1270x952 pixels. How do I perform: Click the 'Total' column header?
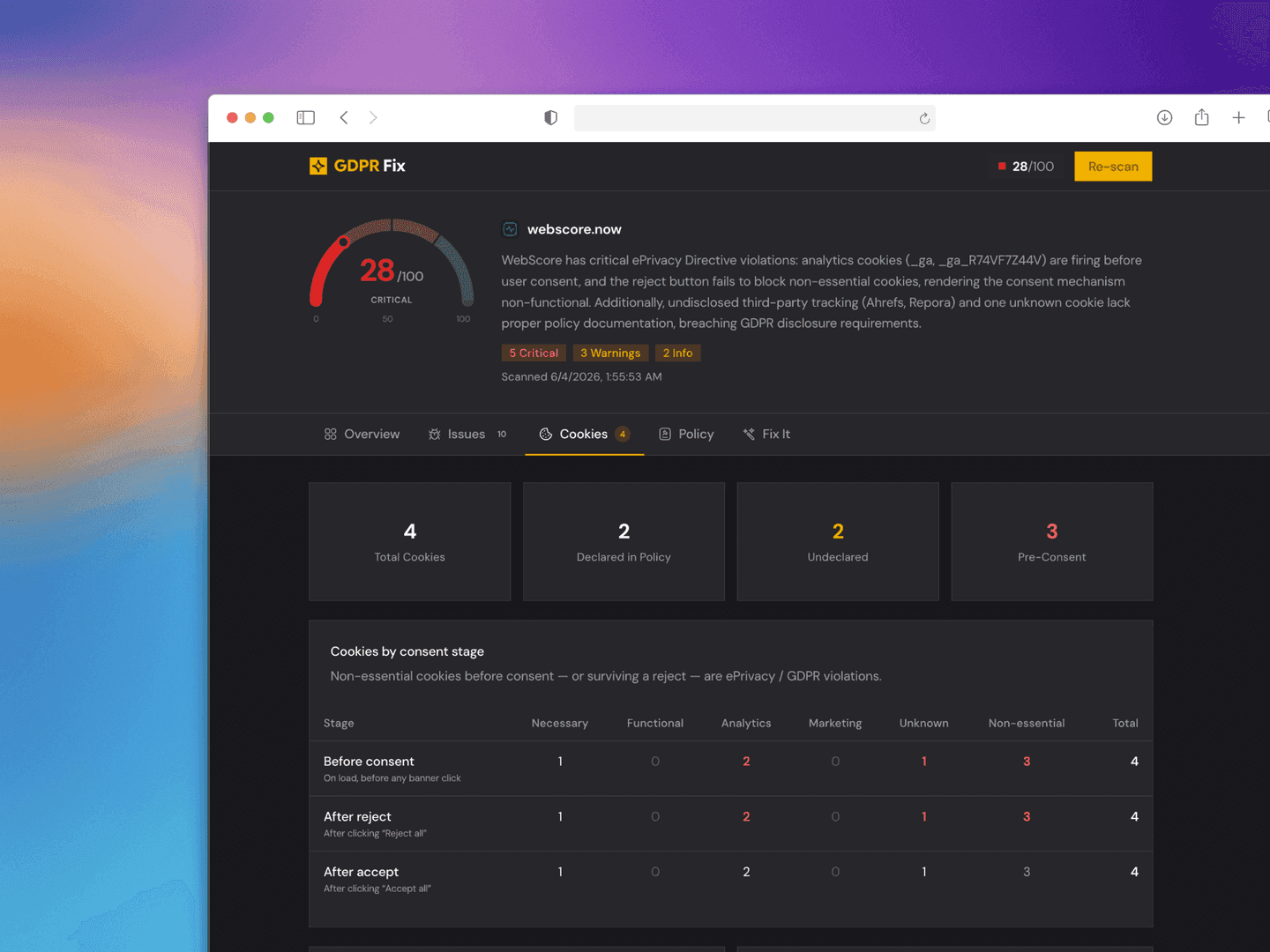point(1125,723)
